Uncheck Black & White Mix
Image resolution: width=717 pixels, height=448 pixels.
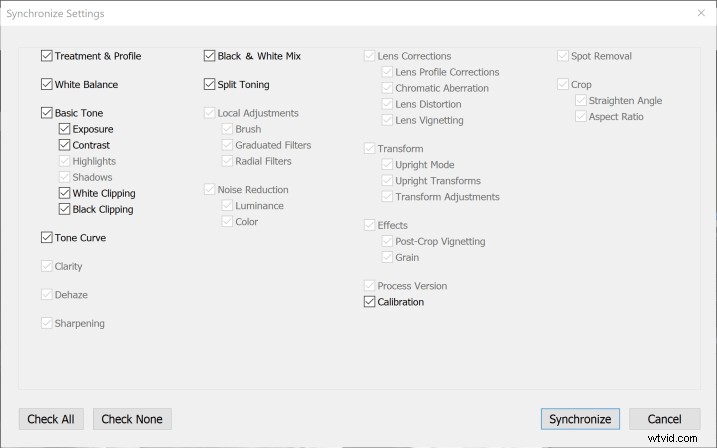(x=210, y=56)
